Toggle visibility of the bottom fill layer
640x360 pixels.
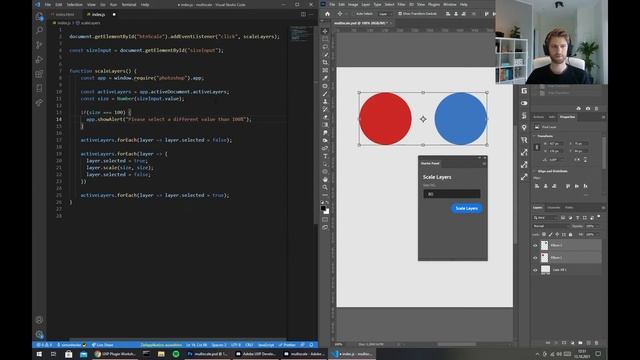click(x=535, y=270)
